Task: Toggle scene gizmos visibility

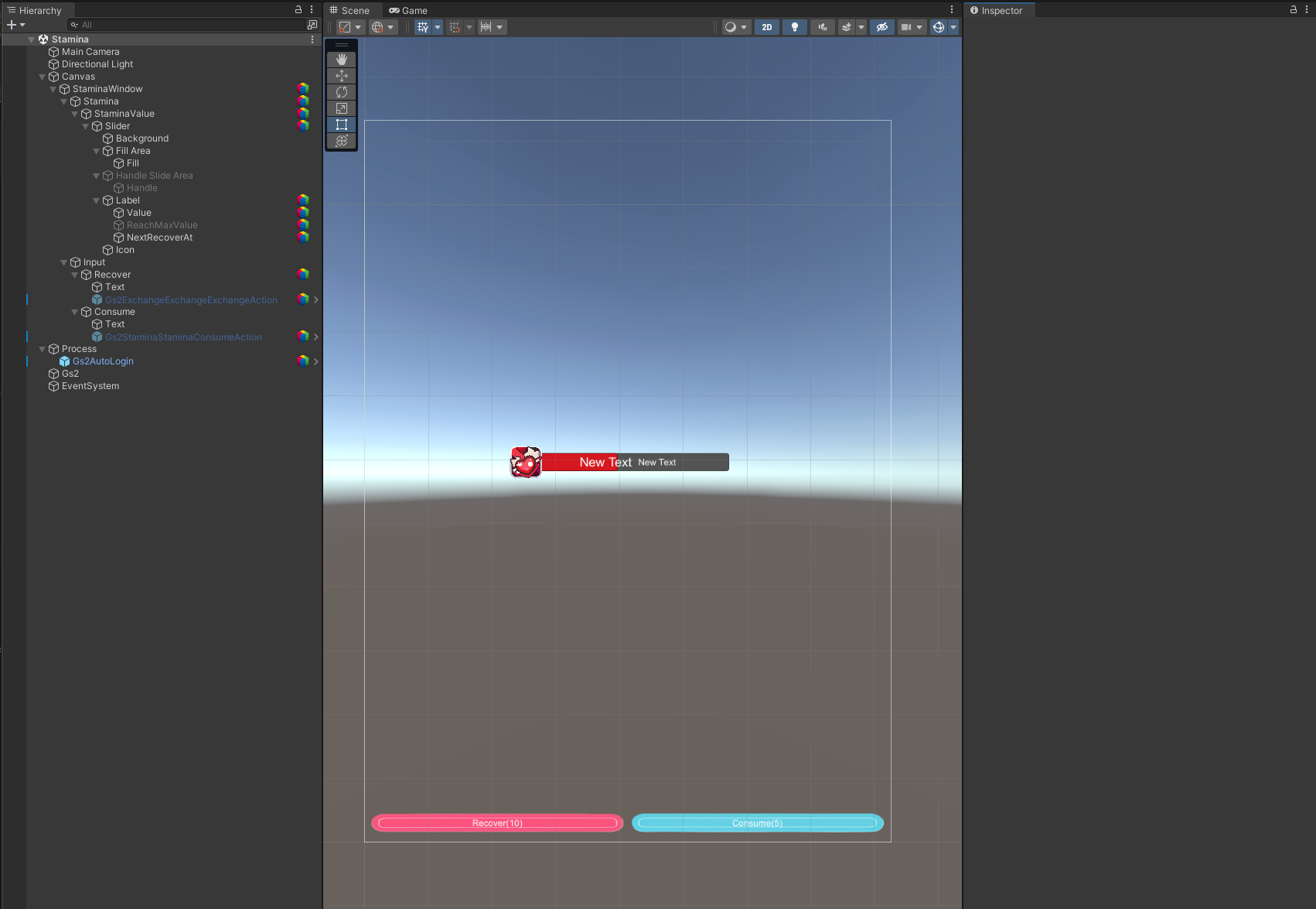Action: point(939,27)
